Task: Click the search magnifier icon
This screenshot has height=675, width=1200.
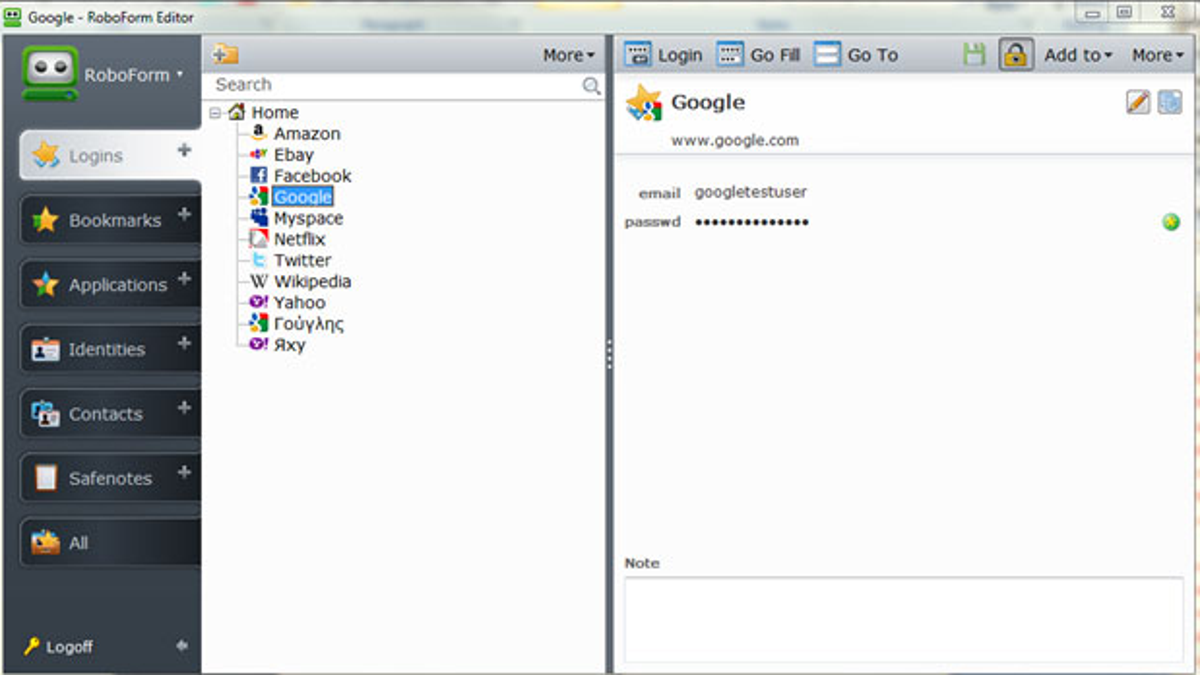Action: (x=592, y=86)
